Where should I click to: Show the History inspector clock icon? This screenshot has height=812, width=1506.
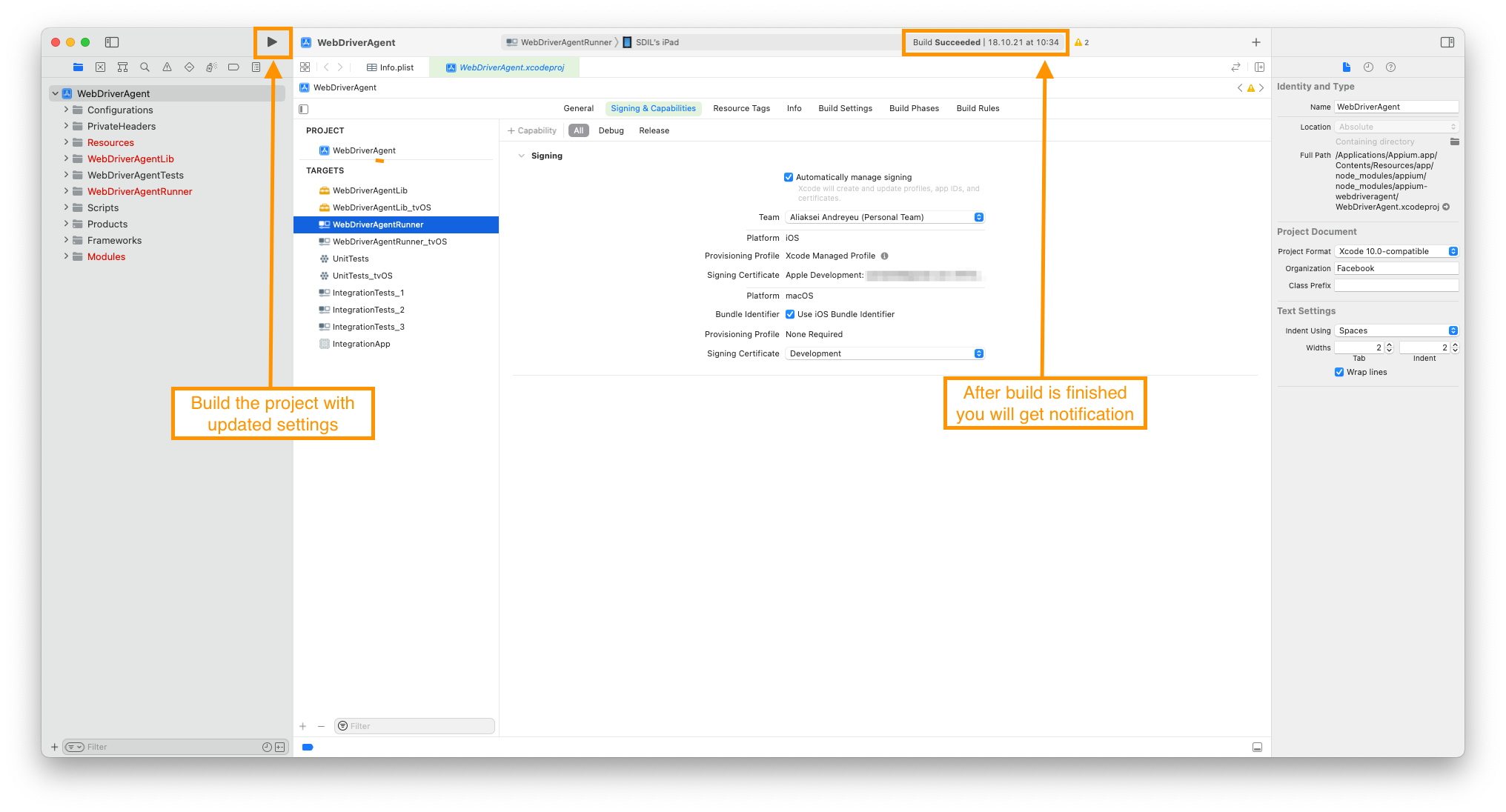[1368, 67]
